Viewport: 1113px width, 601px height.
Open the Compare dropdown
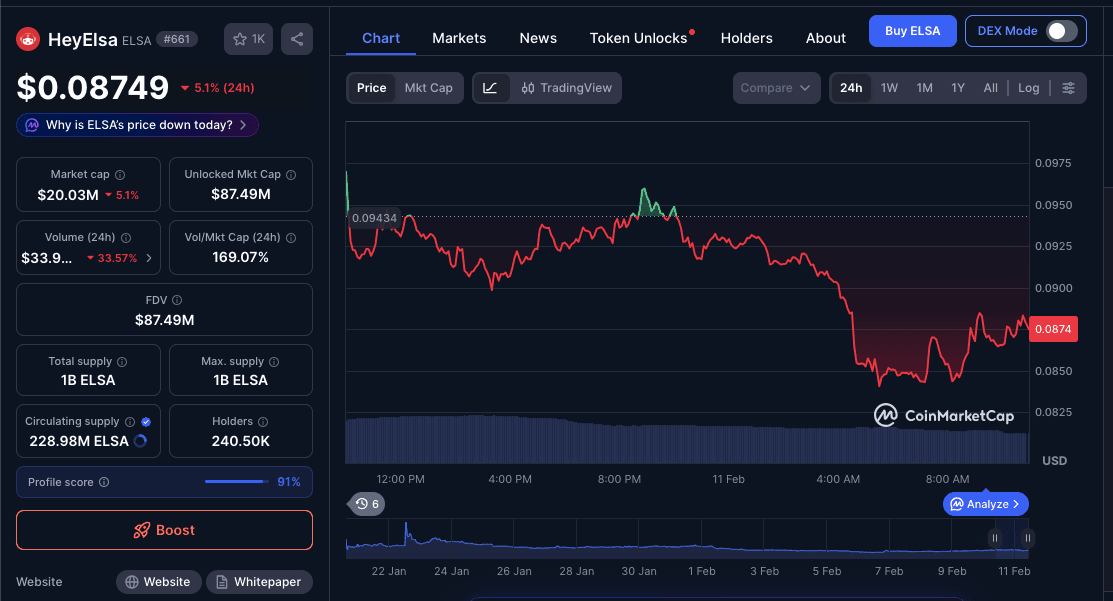776,88
